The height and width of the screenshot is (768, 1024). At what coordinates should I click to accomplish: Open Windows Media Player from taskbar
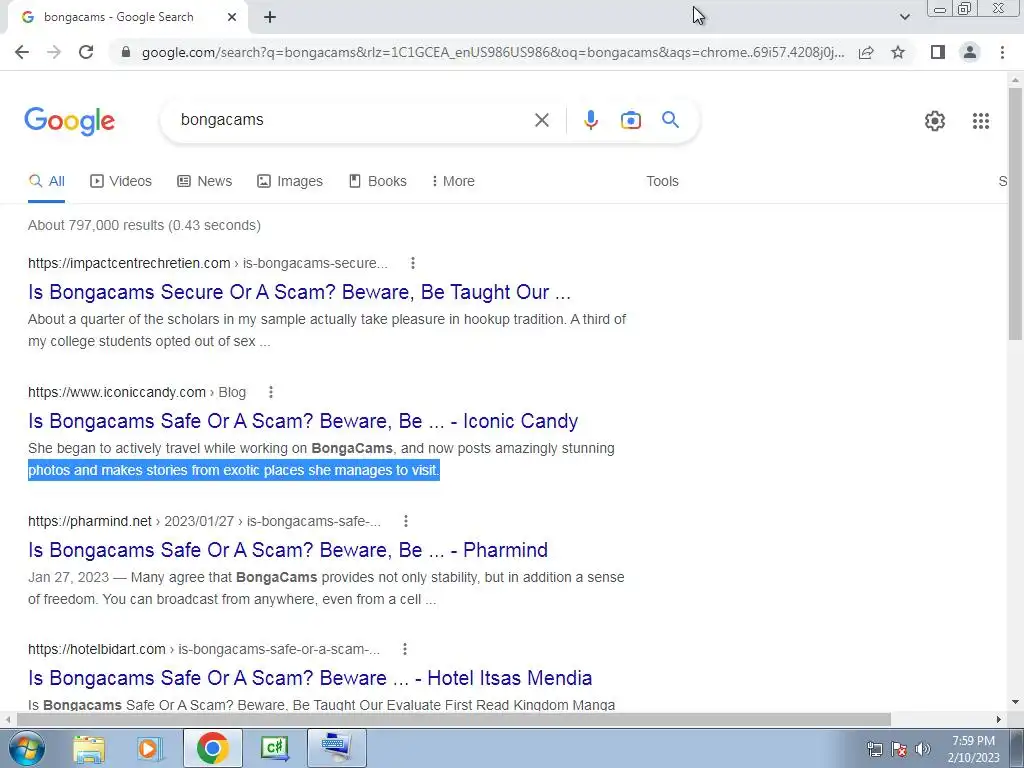150,748
